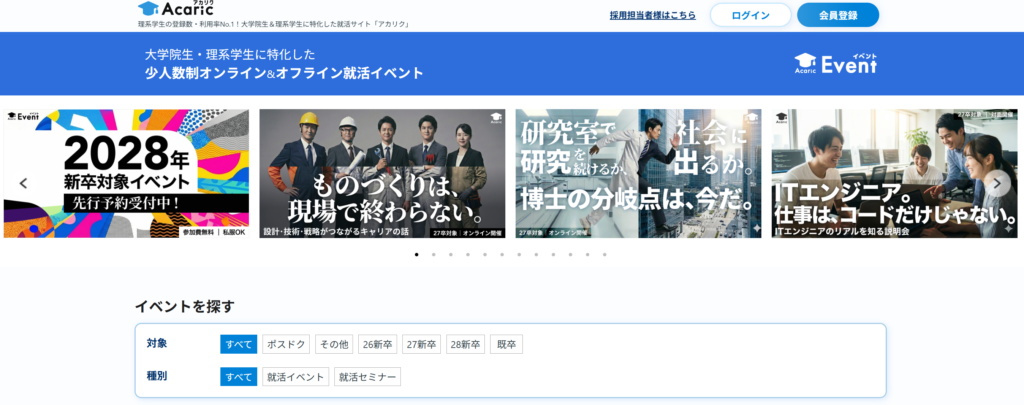
Task: Open the ものづくりは現場で終わらない banner
Action: (x=382, y=173)
